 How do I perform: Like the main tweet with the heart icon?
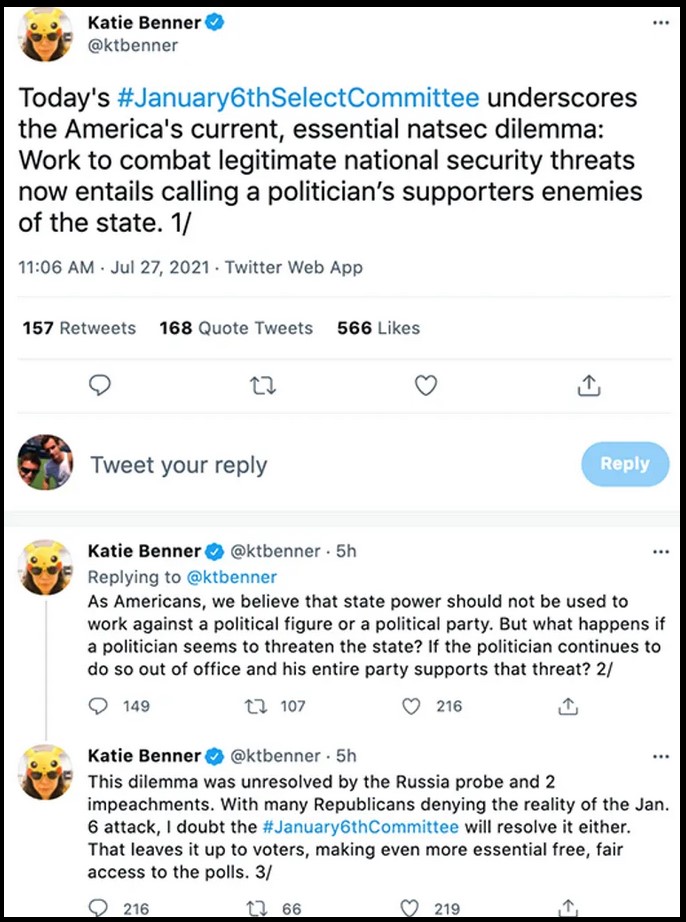[x=426, y=385]
